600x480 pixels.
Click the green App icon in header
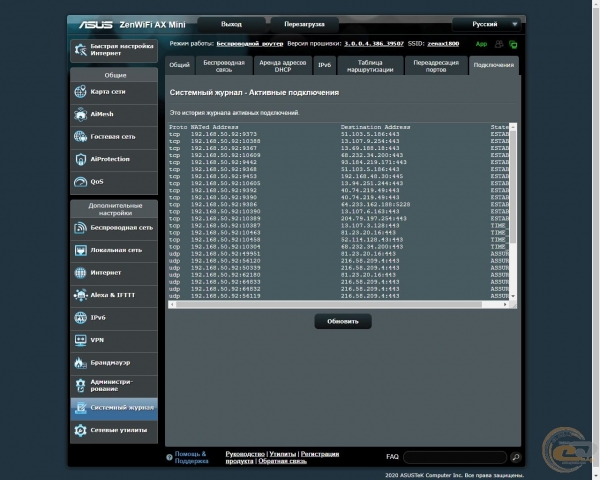coord(481,44)
